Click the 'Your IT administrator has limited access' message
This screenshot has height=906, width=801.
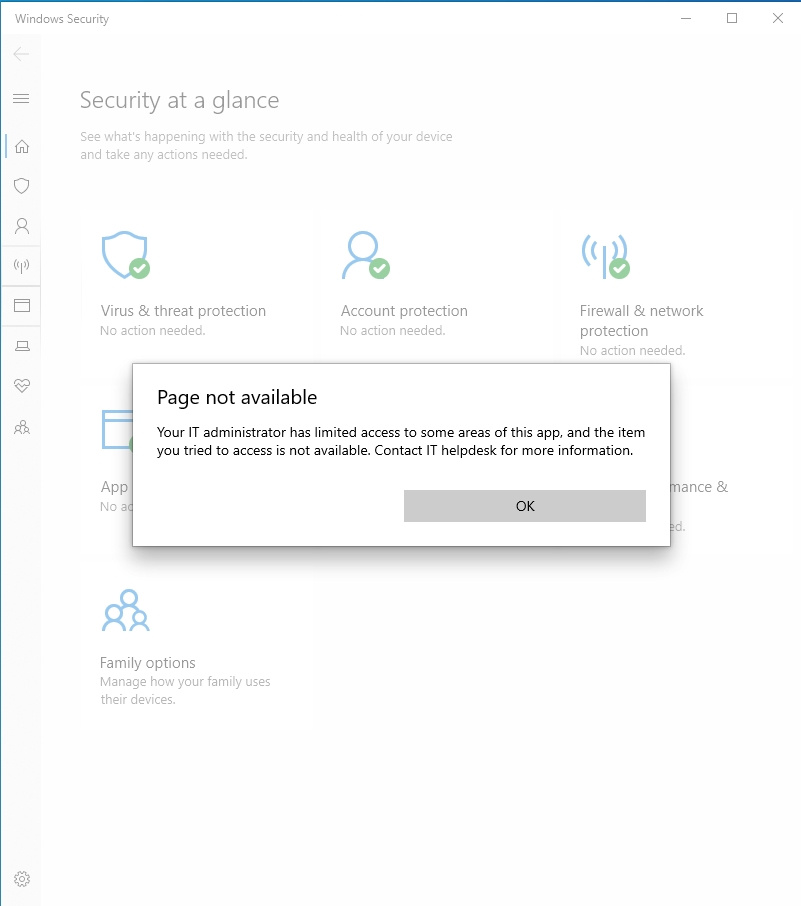pyautogui.click(x=400, y=441)
